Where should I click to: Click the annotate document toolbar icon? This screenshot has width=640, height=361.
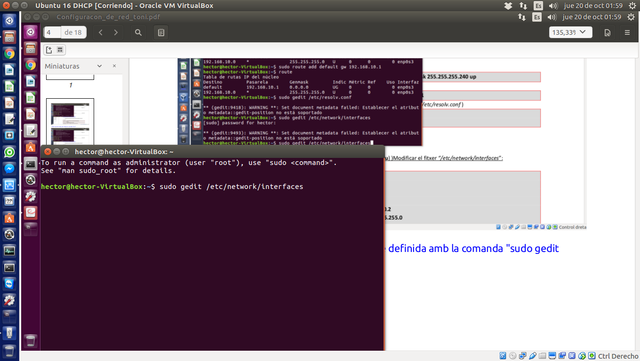(x=607, y=33)
